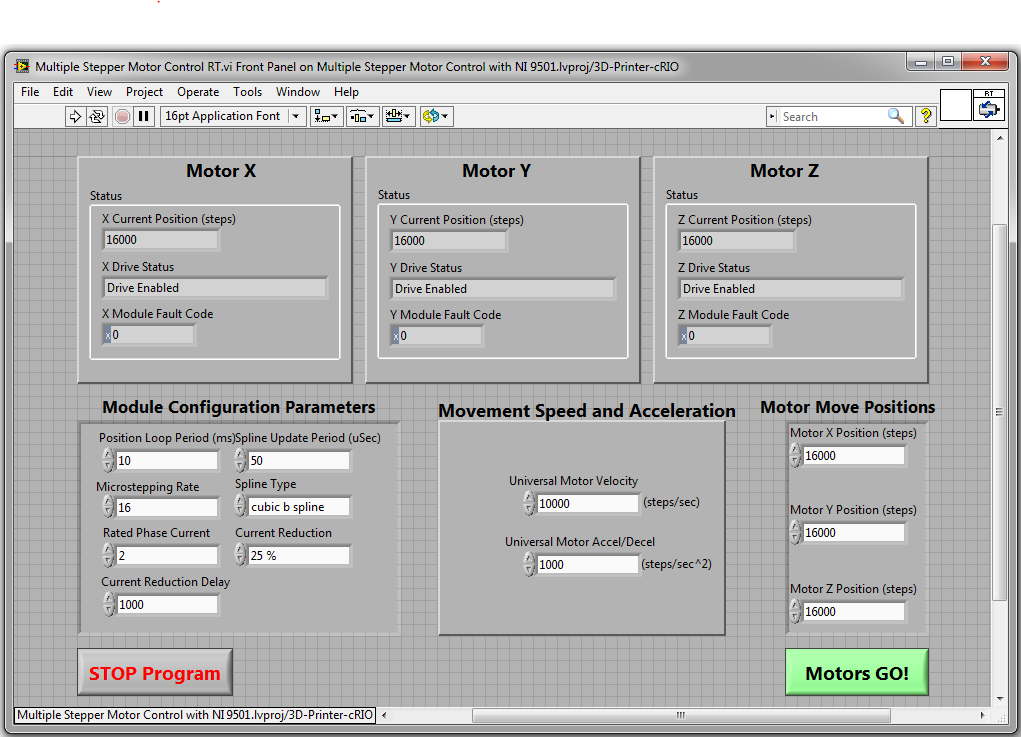
Task: Open the Spline Type selector
Action: click(300, 507)
